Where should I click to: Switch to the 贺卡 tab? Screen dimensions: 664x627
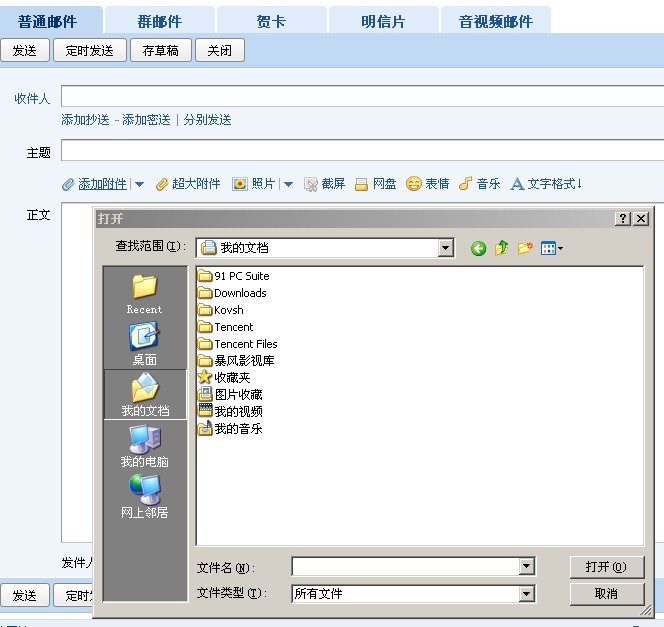pos(271,21)
